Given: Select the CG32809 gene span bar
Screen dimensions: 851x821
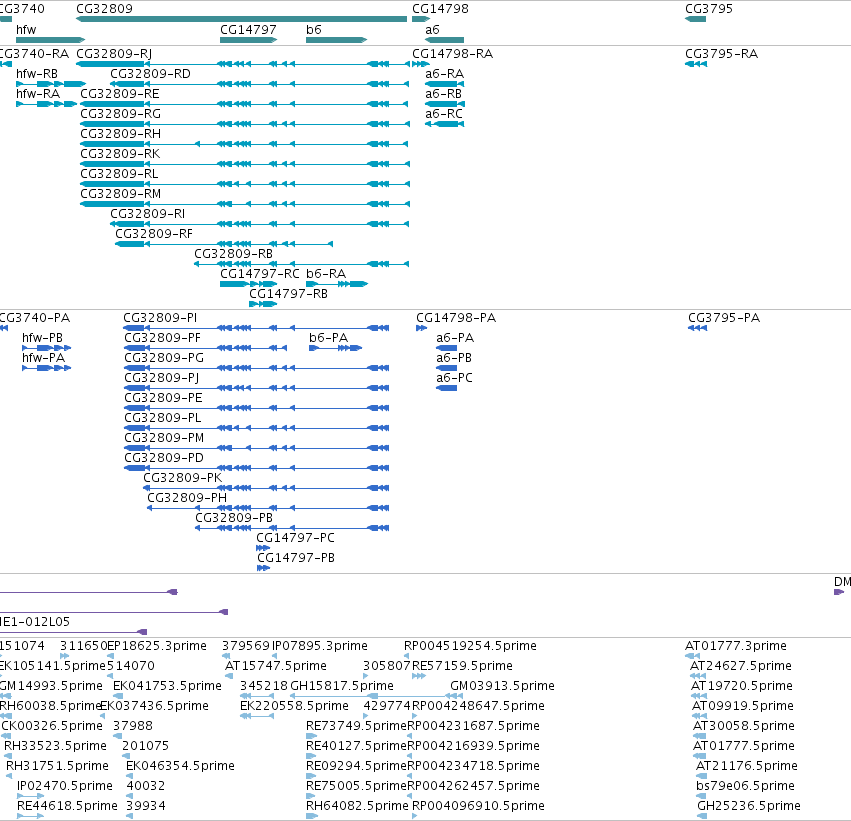Looking at the screenshot, I should pos(242,19).
